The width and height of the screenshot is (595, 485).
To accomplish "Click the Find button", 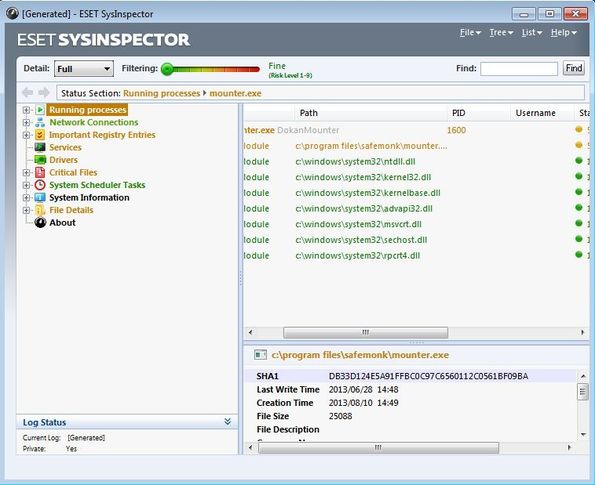I will tap(573, 68).
